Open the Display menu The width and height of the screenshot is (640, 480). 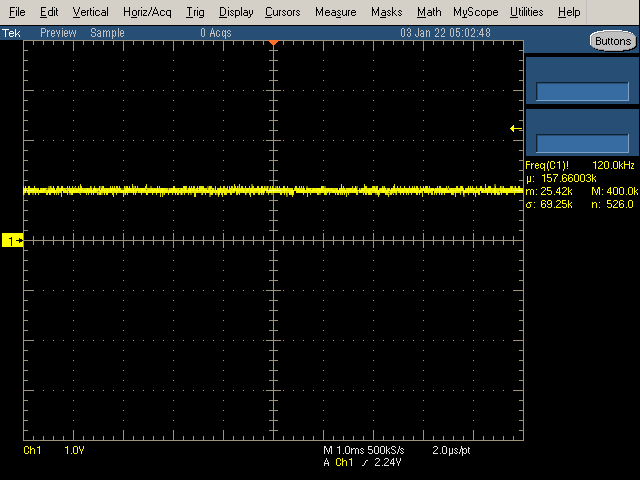click(236, 12)
